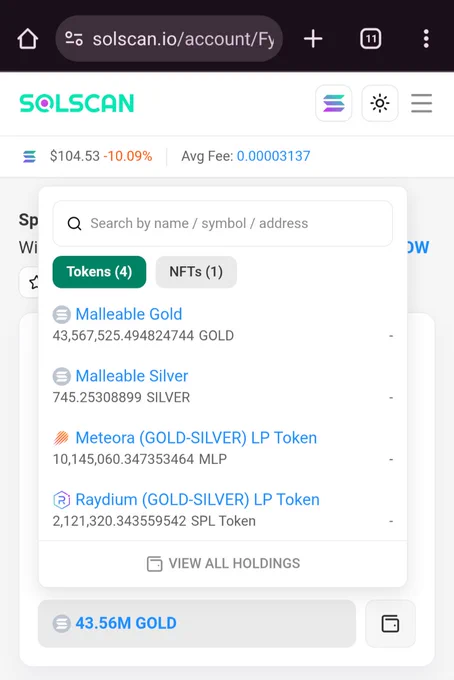Click VIEW ALL HOLDINGS button
The image size is (454, 680).
223,563
